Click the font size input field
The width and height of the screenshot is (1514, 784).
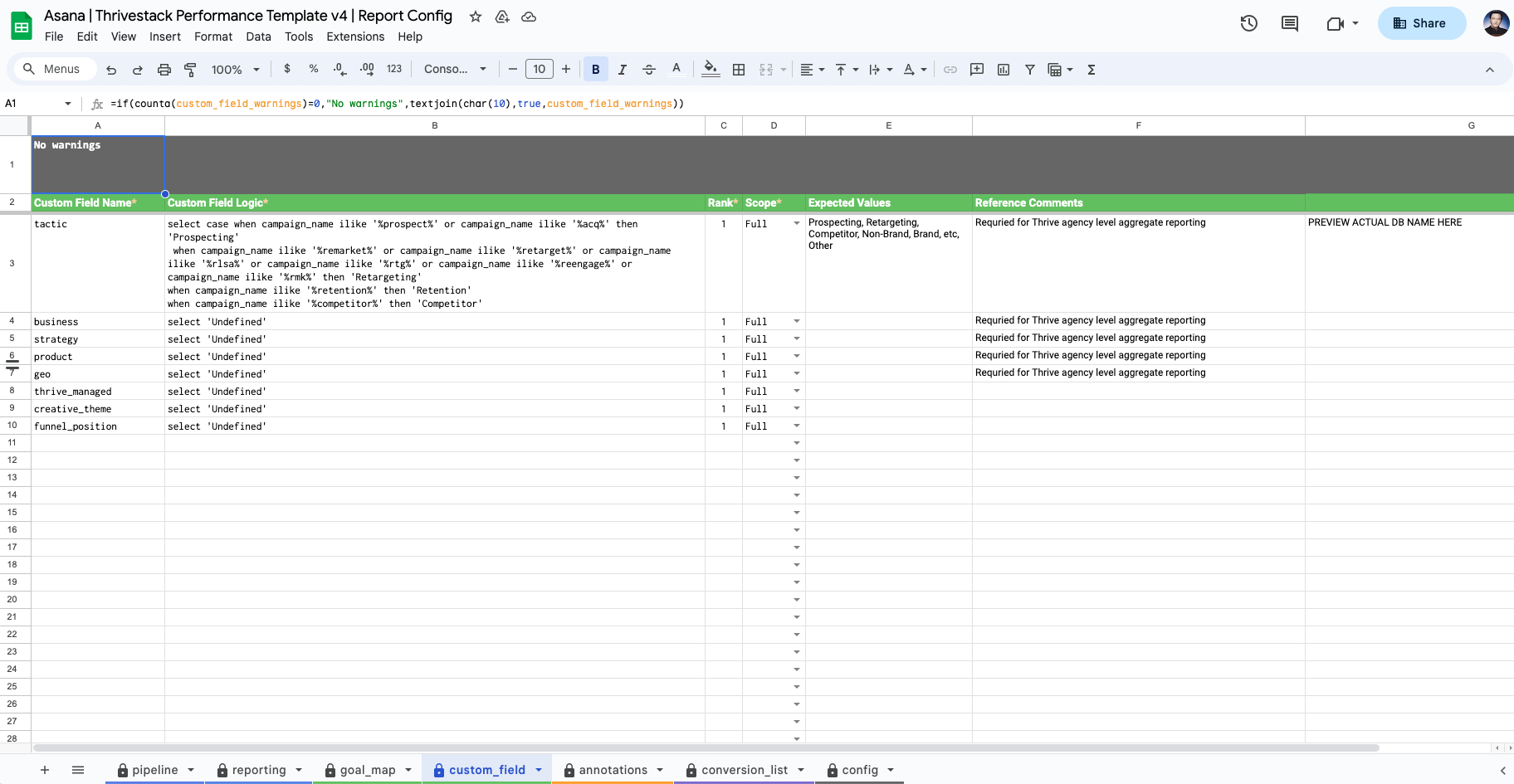540,70
